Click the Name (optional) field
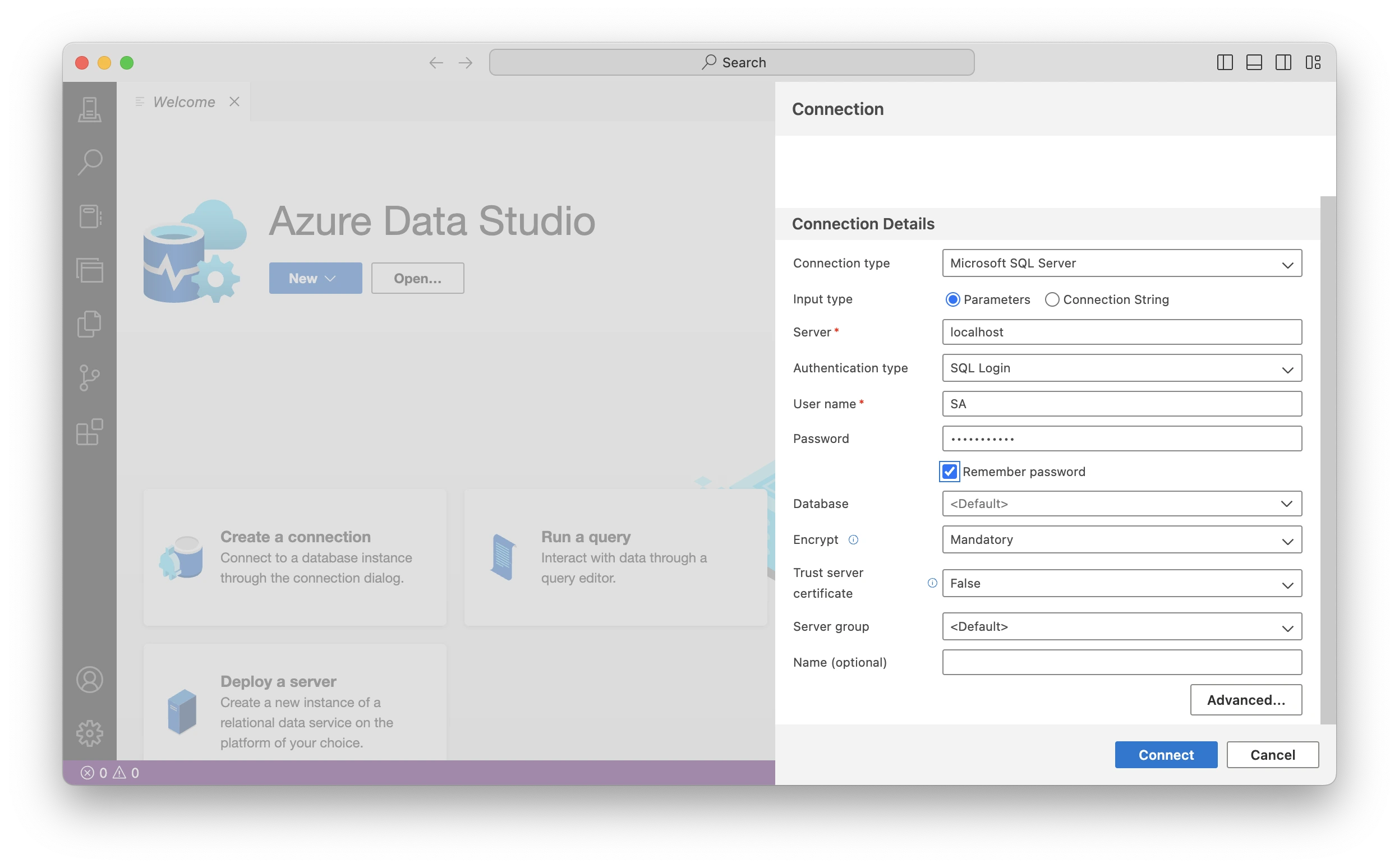Image resolution: width=1399 pixels, height=868 pixels. click(x=1123, y=663)
